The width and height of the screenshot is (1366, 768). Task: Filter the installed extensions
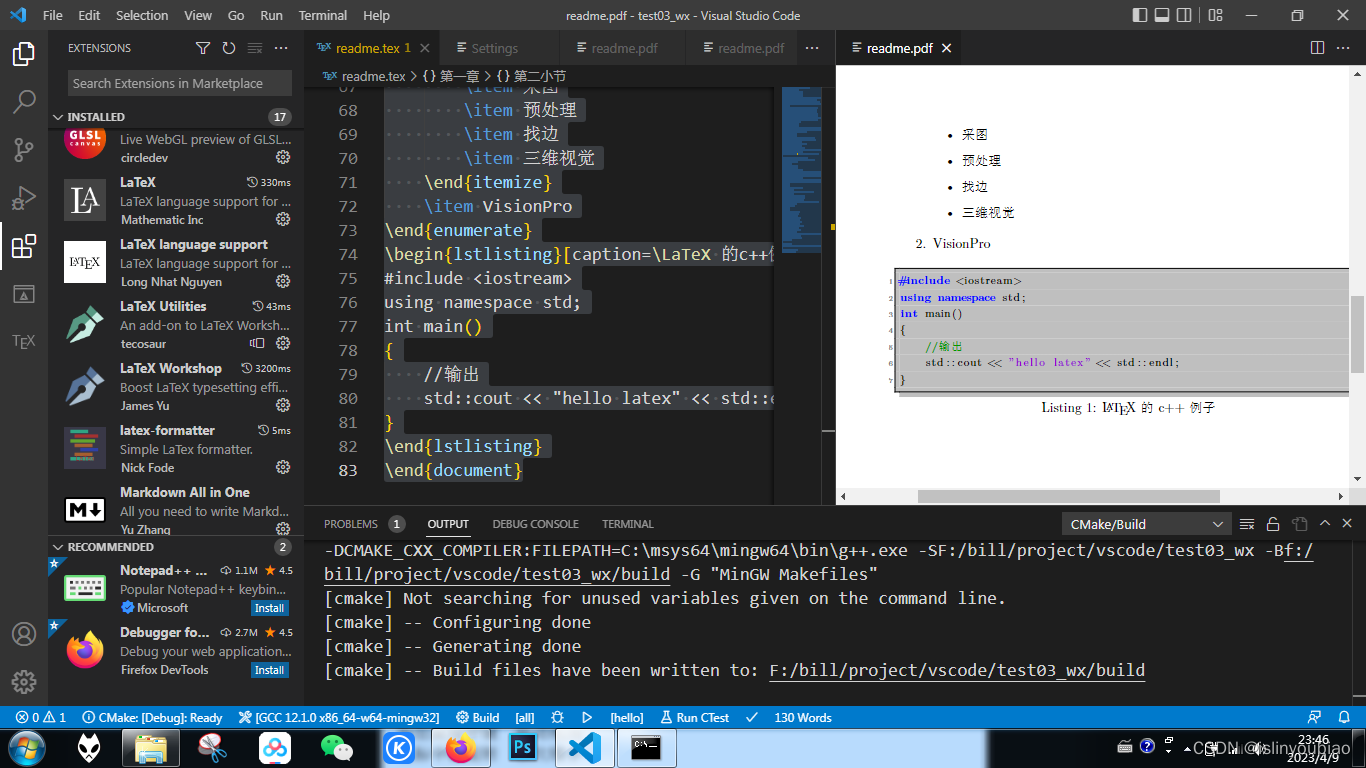pyautogui.click(x=203, y=47)
